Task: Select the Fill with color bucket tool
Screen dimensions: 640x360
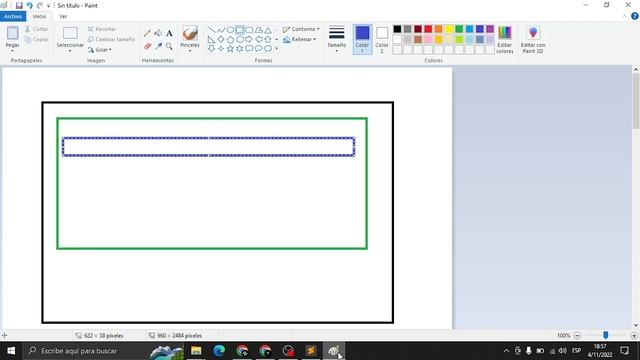Action: pos(158,33)
